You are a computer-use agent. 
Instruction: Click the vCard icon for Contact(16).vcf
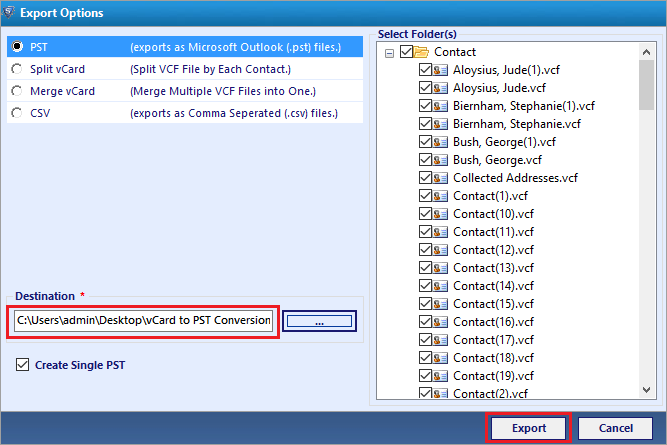point(440,322)
